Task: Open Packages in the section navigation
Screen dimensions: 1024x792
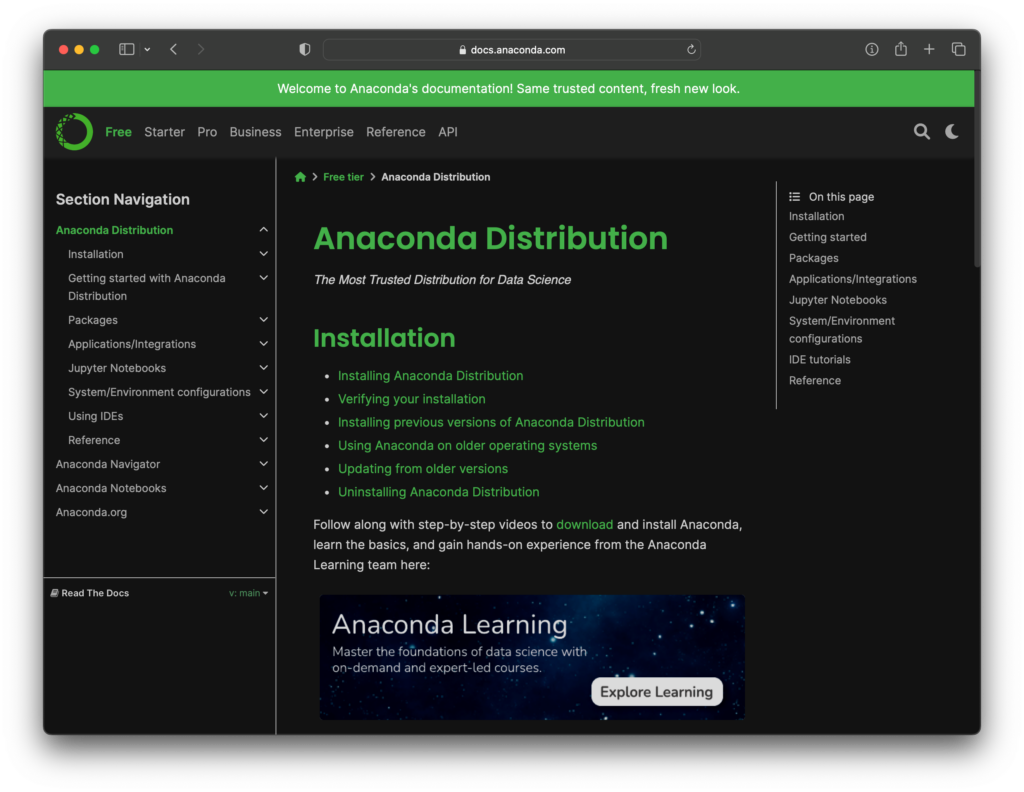Action: click(x=93, y=320)
